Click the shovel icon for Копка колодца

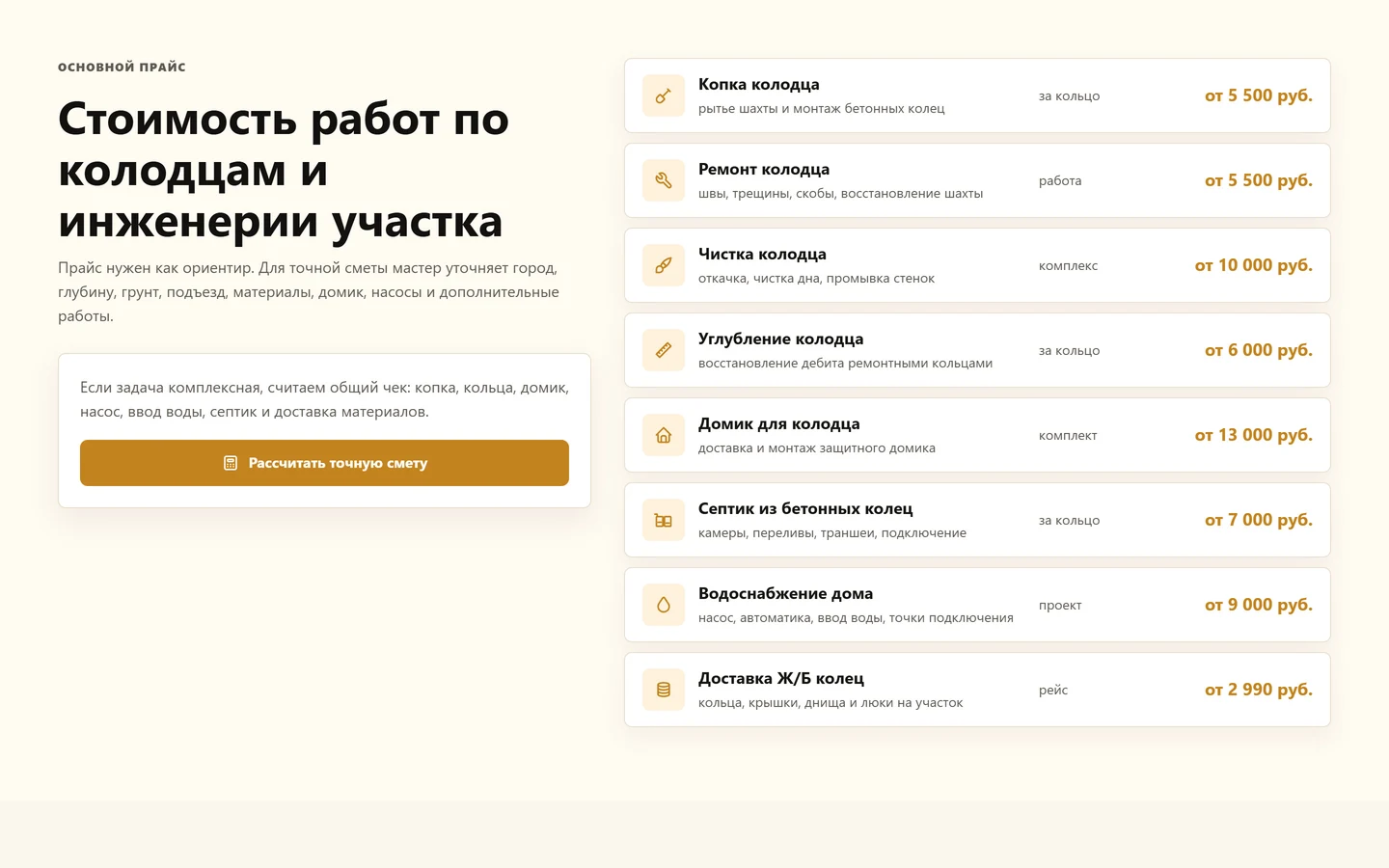click(x=664, y=95)
